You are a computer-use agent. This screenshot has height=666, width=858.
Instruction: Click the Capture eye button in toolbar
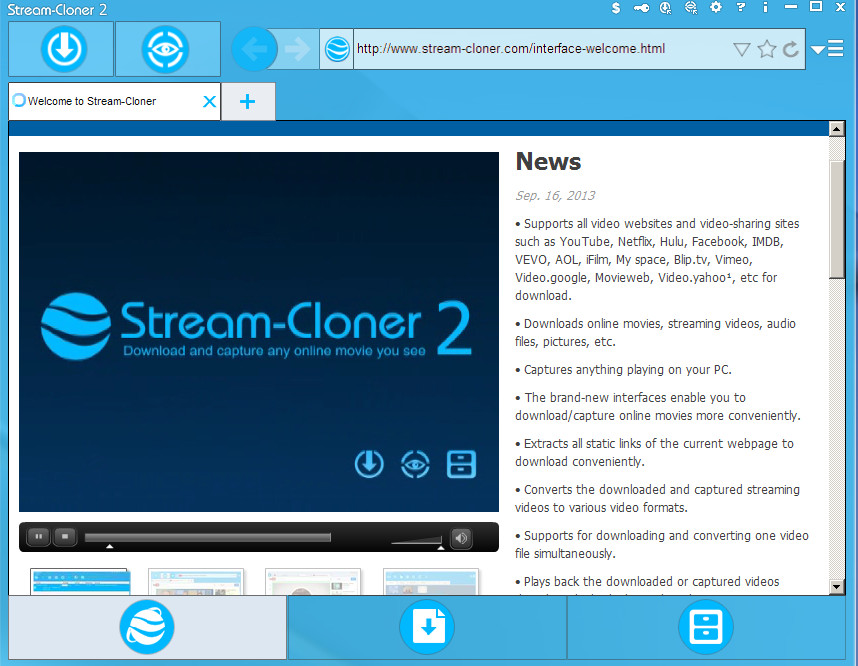[168, 49]
